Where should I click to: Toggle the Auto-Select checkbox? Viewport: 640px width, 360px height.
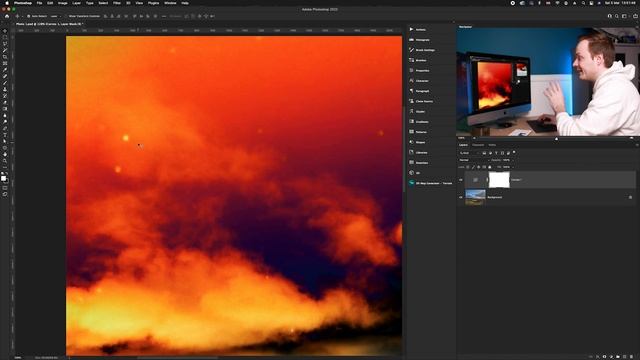[x=29, y=16]
